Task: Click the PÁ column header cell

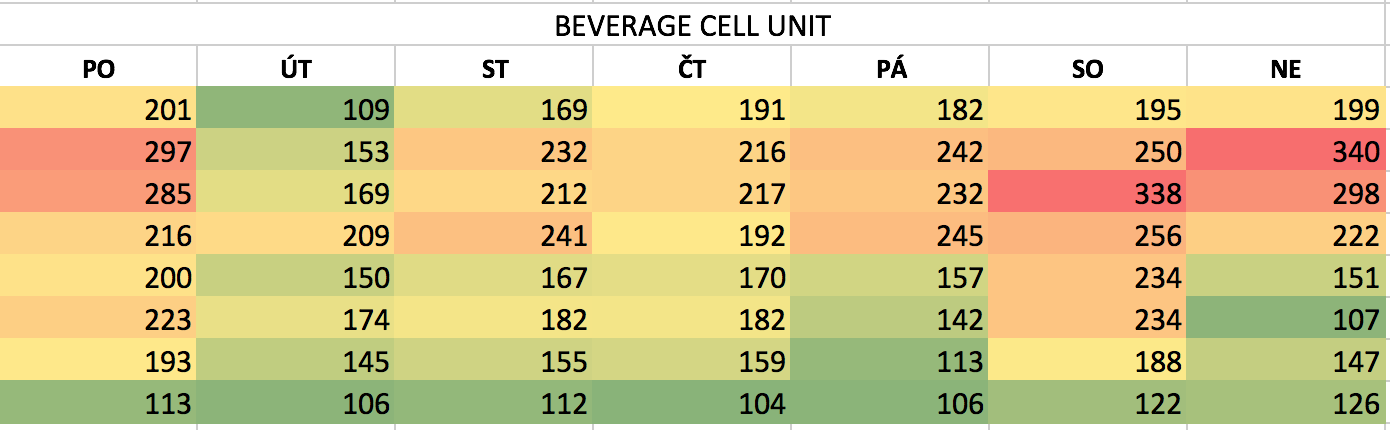Action: 890,69
